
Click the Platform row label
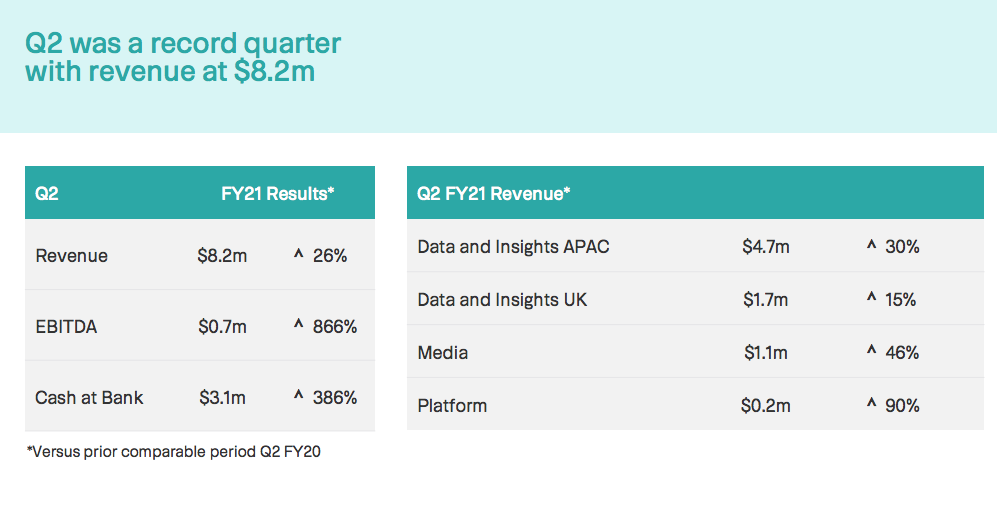click(x=452, y=405)
